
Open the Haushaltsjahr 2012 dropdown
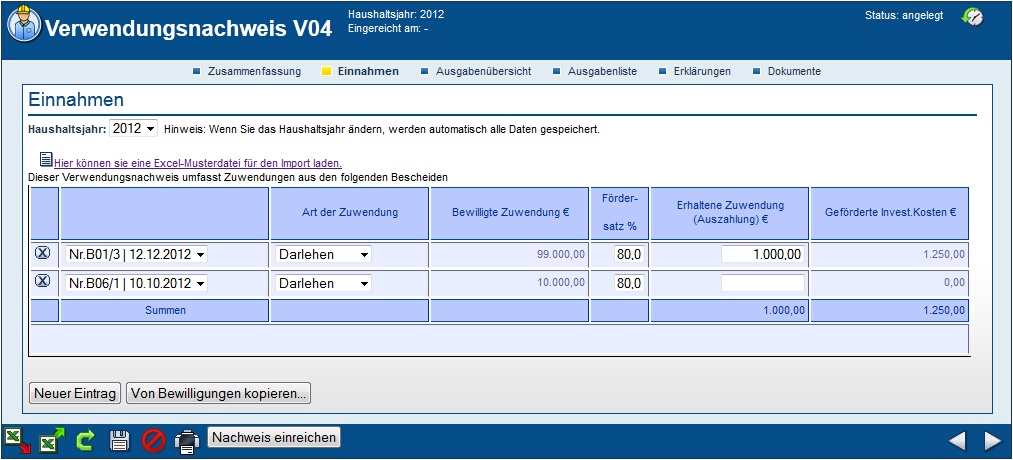[x=134, y=129]
